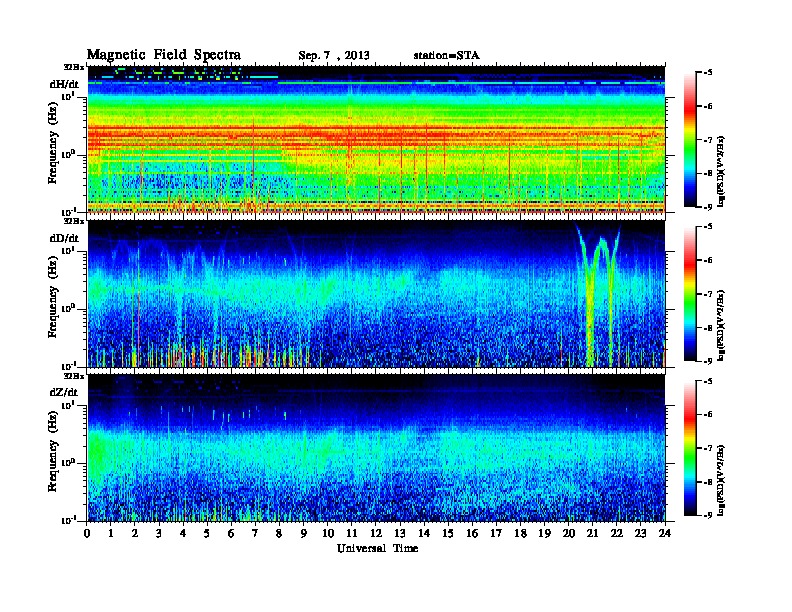
Task: Select the dD/dt panel color scale bar
Action: pyautogui.click(x=690, y=293)
